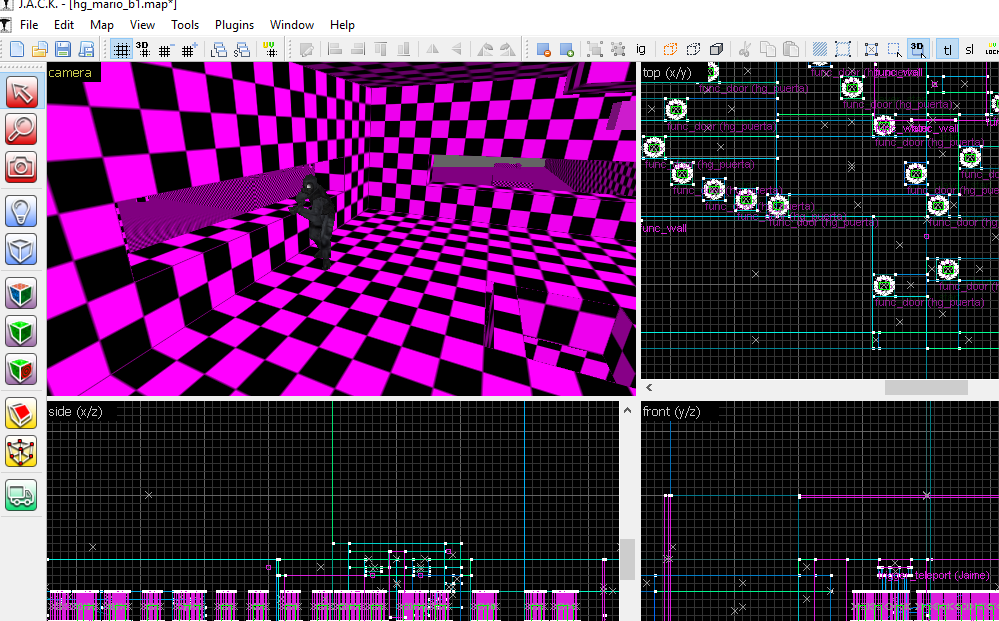Viewport: 999px width, 621px height.
Task: Cut selection with scissors icon
Action: click(745, 49)
